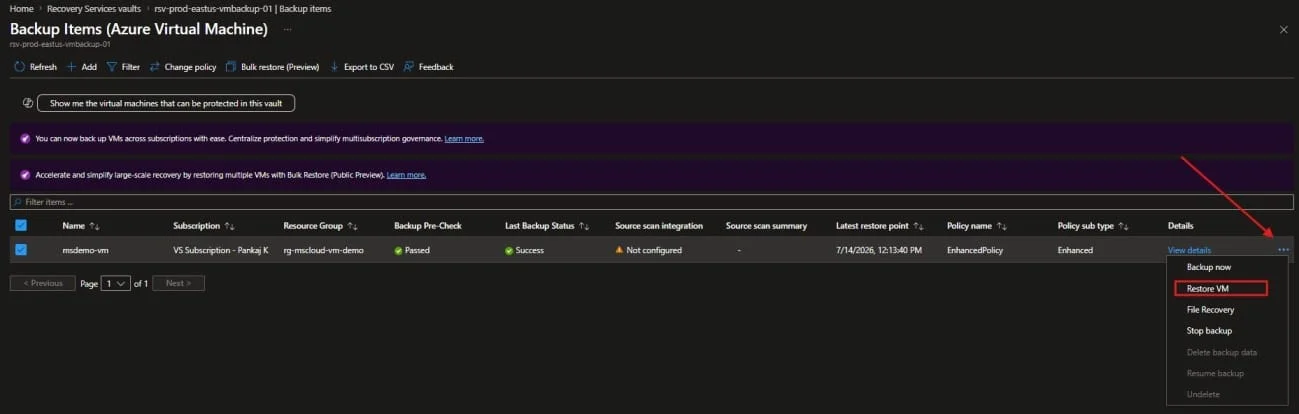Go to Home breadcrumb
This screenshot has height=414, width=1299.
tap(20, 8)
